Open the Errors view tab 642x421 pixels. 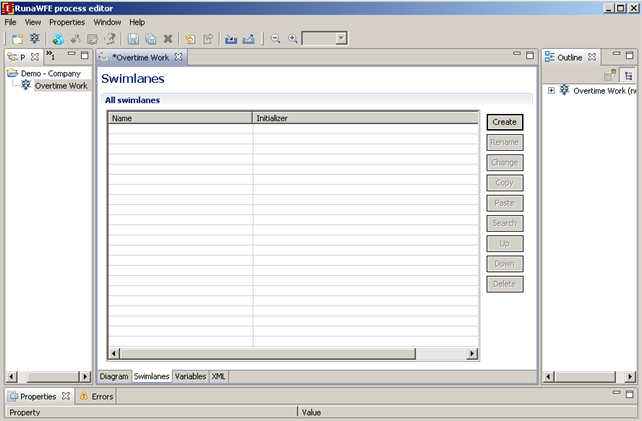[102, 396]
